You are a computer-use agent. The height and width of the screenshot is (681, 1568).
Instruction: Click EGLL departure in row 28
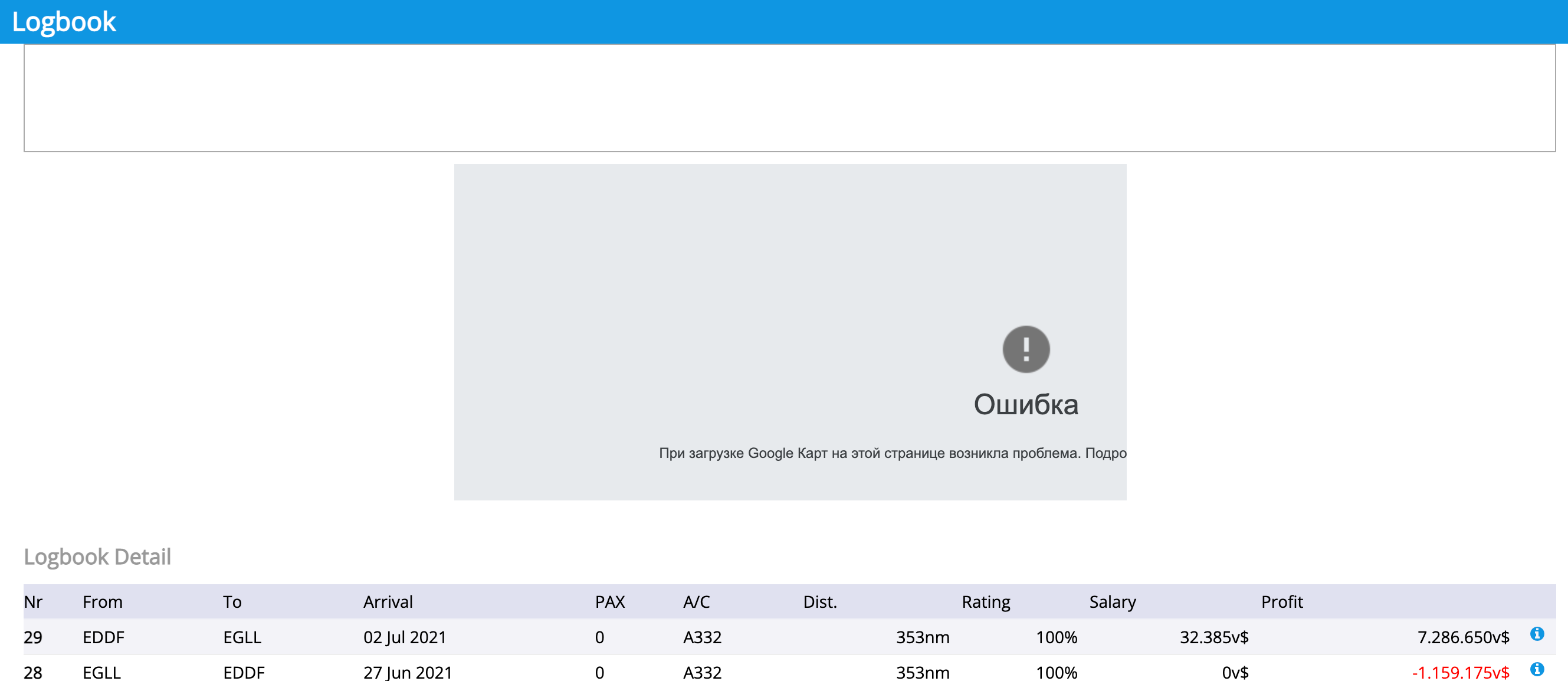point(101,673)
